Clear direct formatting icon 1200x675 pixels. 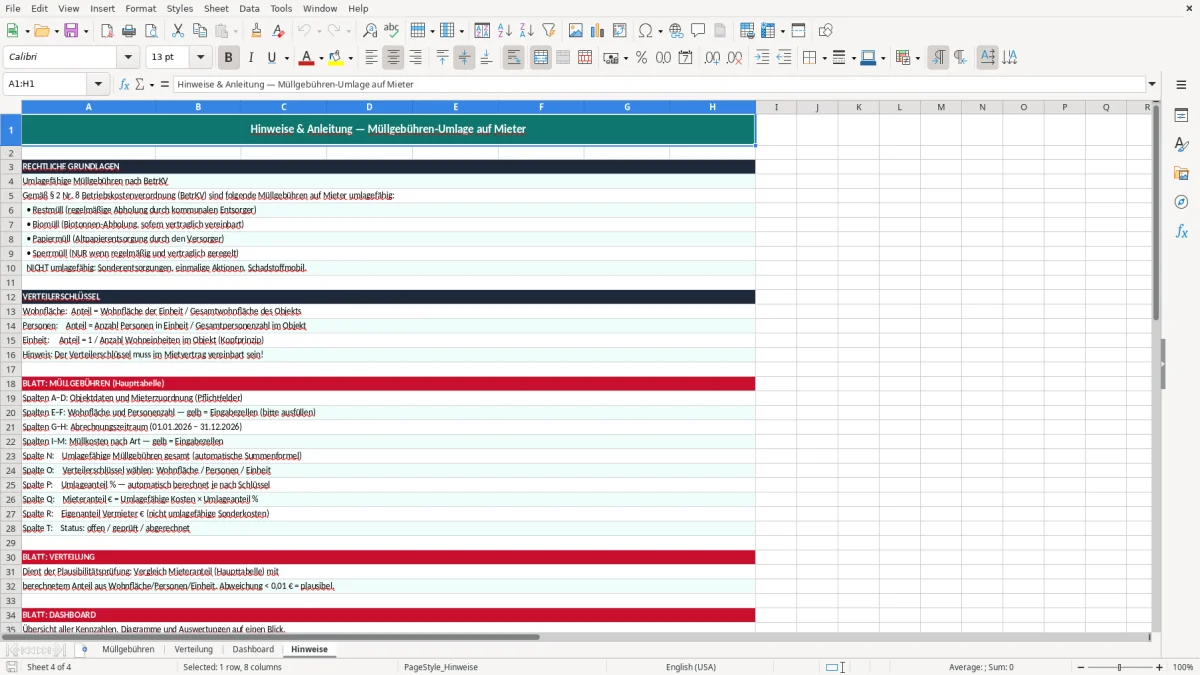click(x=278, y=31)
